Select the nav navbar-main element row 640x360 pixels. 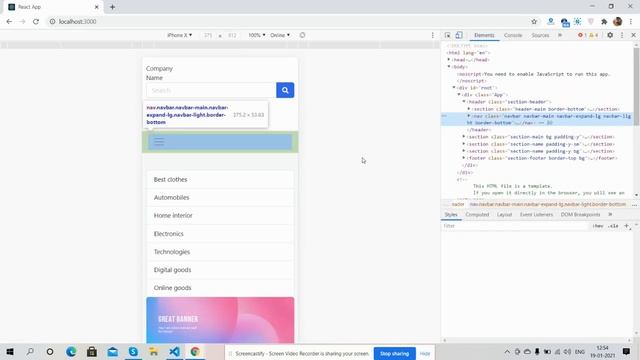(538, 119)
